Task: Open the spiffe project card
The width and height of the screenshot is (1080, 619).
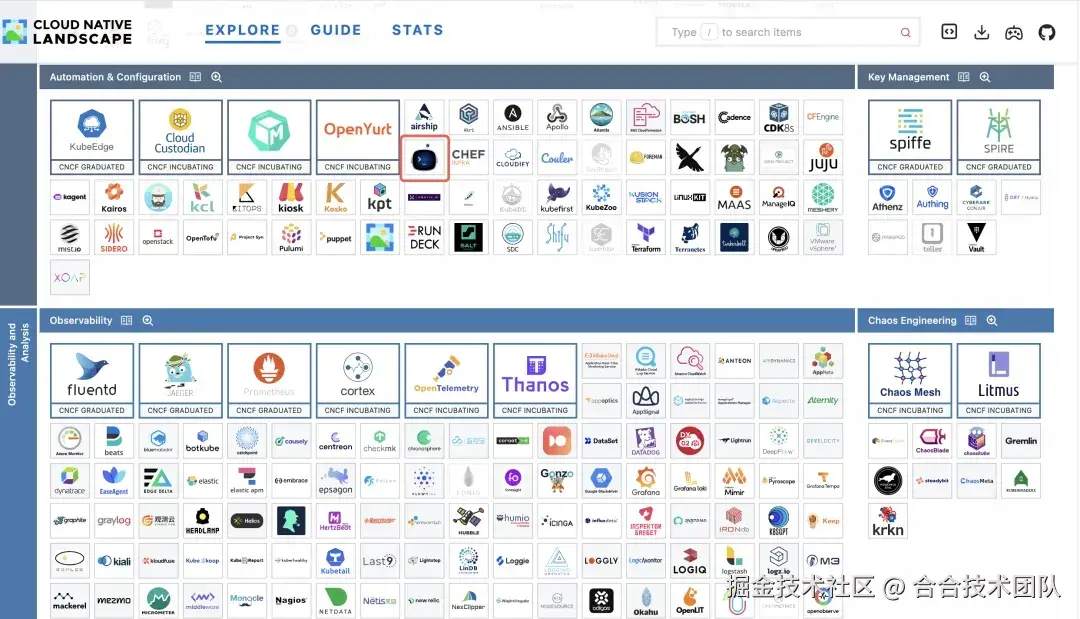Action: pos(910,136)
